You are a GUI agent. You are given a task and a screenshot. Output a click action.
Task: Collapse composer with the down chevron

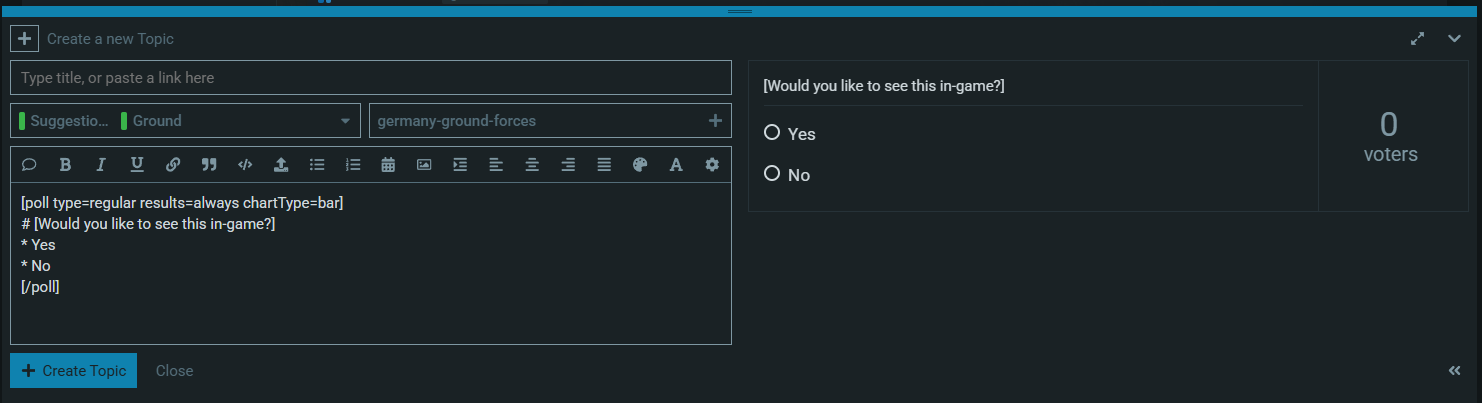[1454, 39]
